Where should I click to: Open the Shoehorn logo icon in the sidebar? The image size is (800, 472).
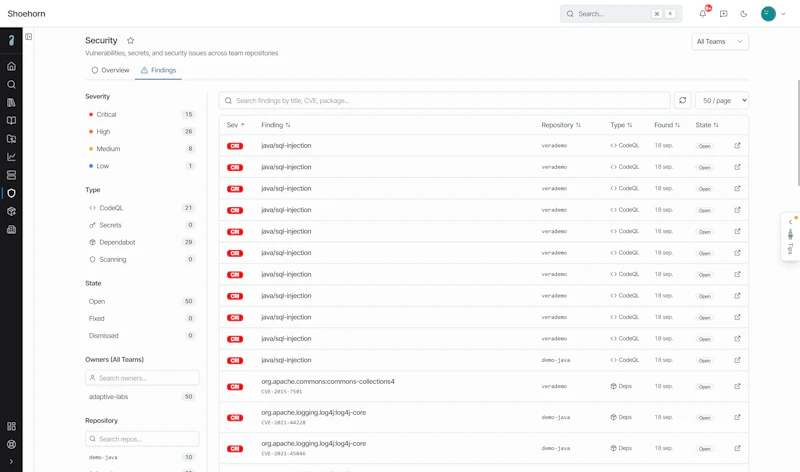11,40
